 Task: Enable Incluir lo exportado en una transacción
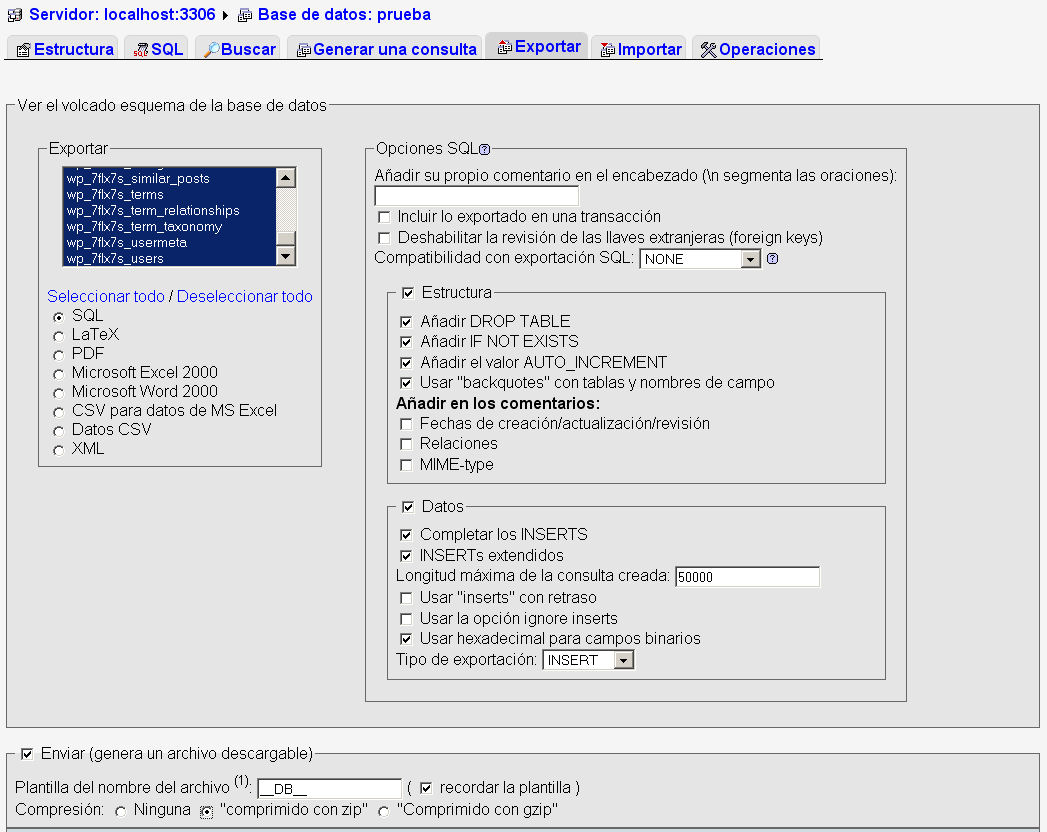(x=384, y=217)
